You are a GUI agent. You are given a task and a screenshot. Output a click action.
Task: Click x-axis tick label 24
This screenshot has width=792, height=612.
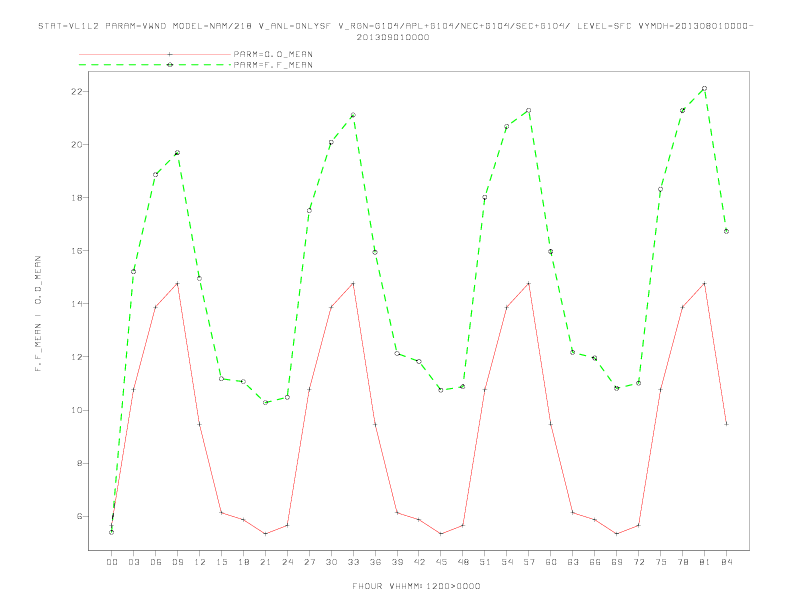pyautogui.click(x=287, y=562)
